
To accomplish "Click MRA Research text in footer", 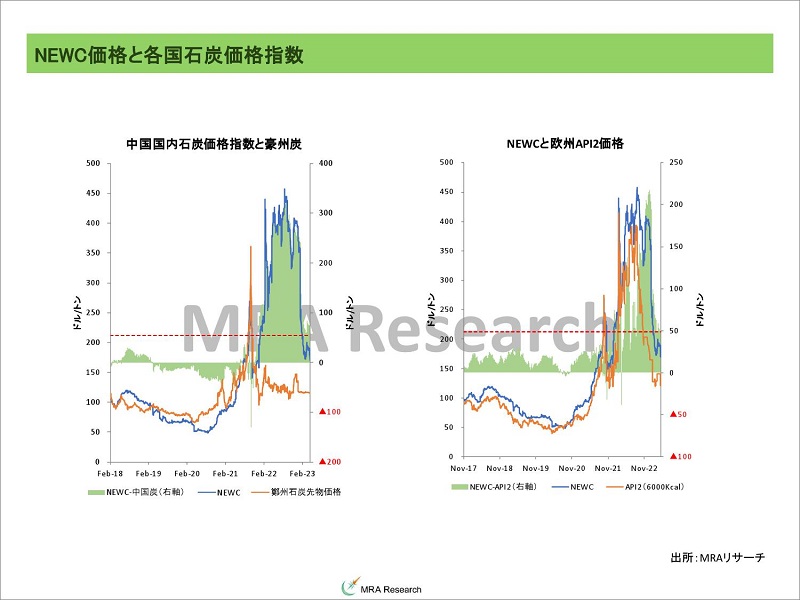I will pos(390,589).
